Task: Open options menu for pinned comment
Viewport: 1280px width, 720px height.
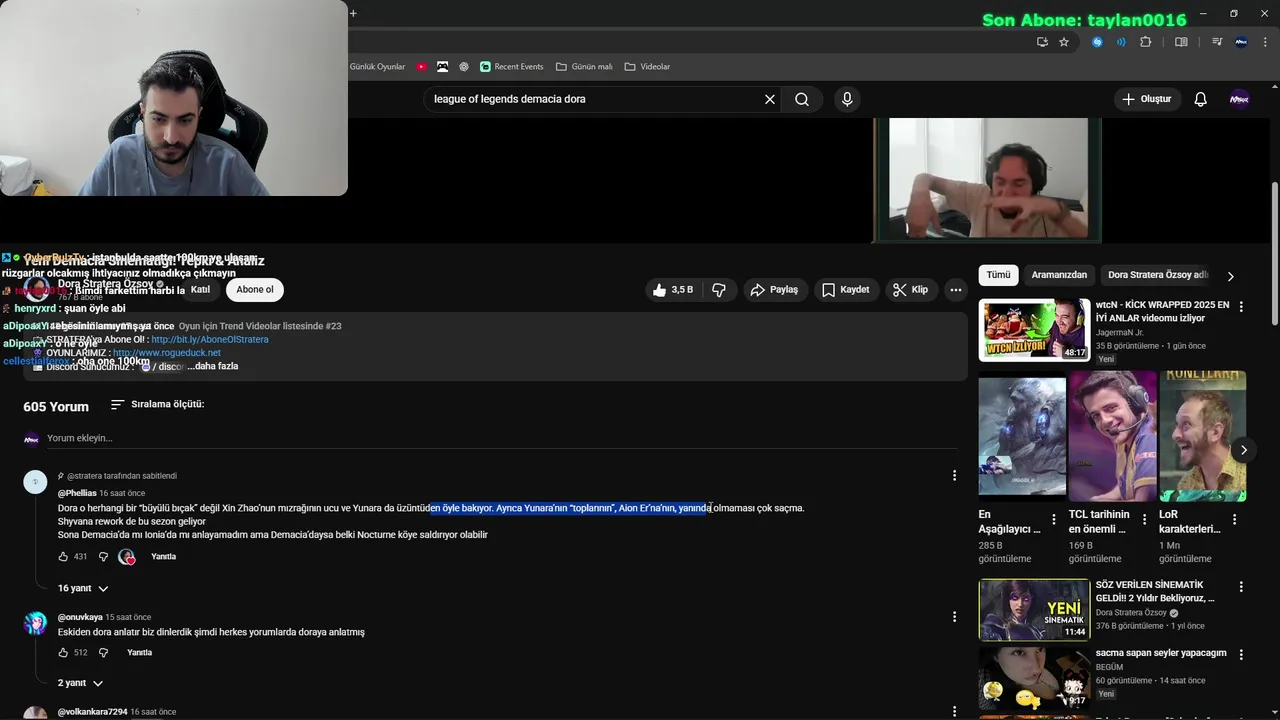Action: tap(954, 476)
